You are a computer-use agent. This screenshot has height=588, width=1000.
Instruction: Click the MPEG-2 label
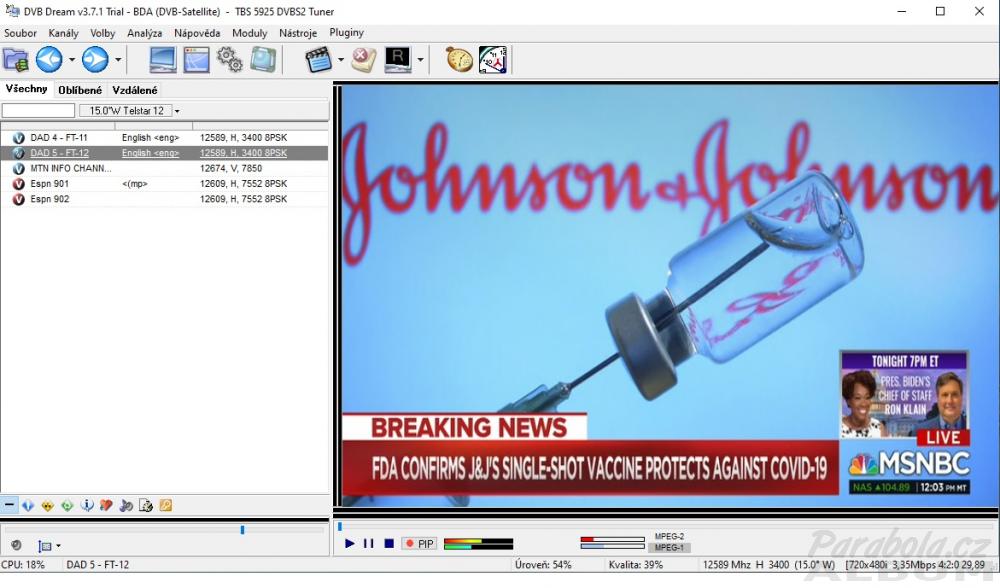click(669, 537)
